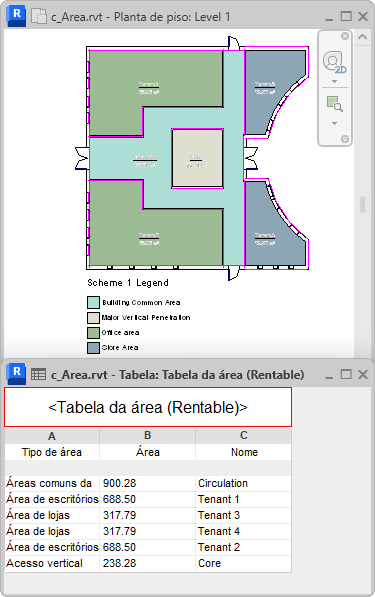This screenshot has height=597, width=375.
Task: Maximize the Level 1 floor plan window
Action: pyautogui.click(x=346, y=16)
